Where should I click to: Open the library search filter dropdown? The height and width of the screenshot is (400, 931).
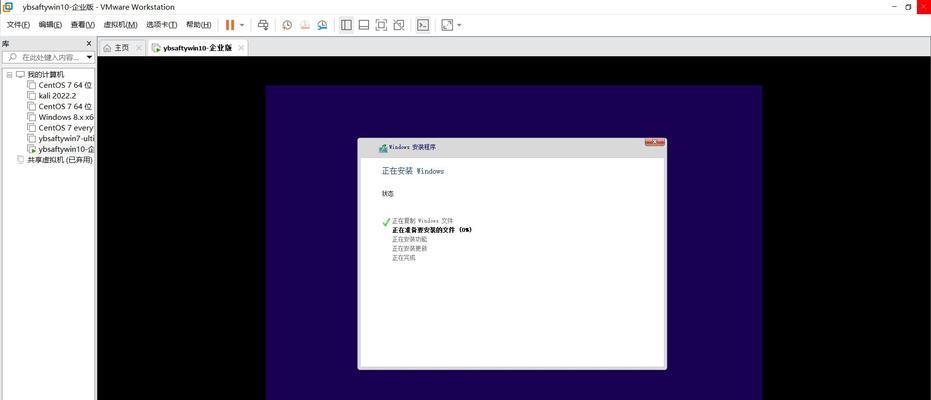[x=90, y=57]
